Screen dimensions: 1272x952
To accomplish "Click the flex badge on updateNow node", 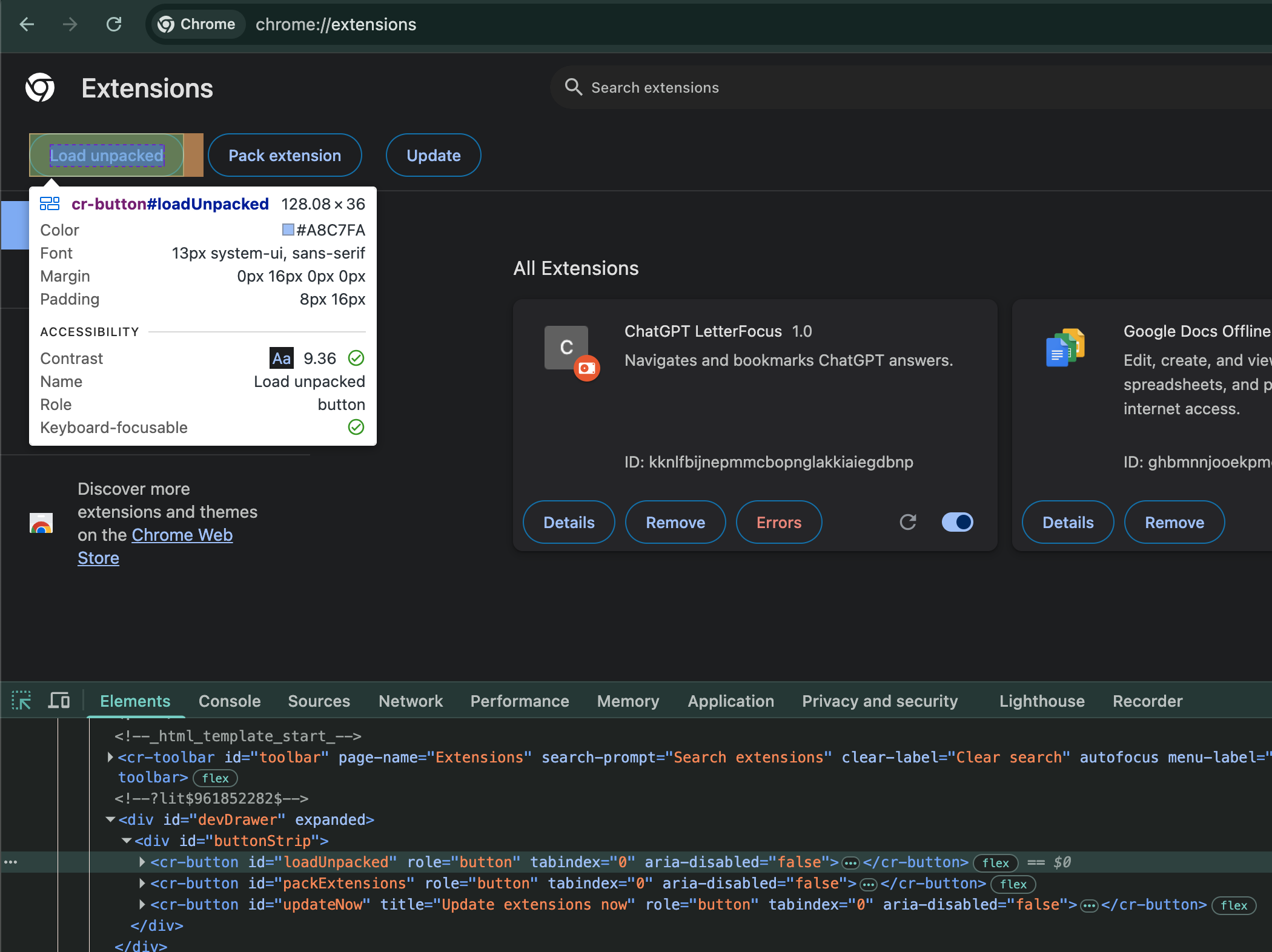I will pos(1233,905).
